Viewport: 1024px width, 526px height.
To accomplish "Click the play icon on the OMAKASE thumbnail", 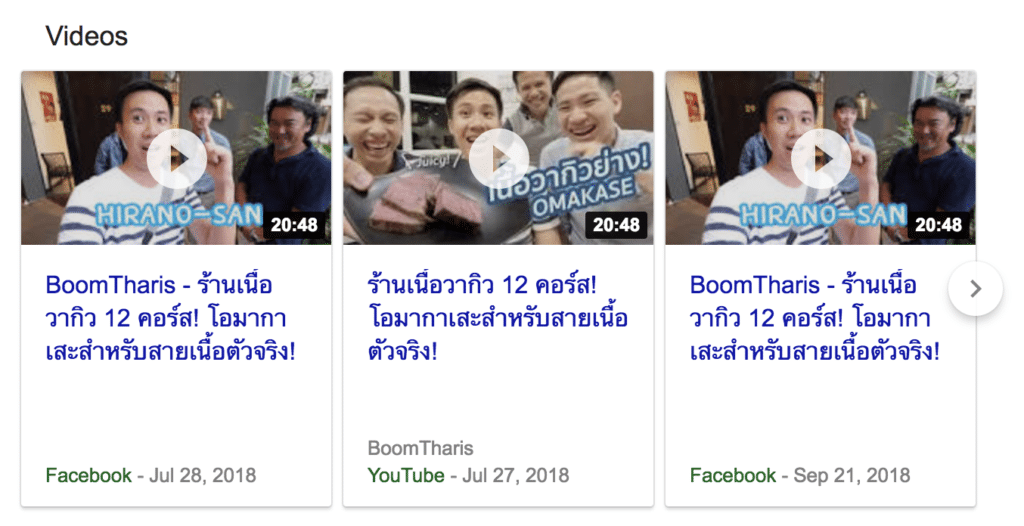I will (499, 159).
